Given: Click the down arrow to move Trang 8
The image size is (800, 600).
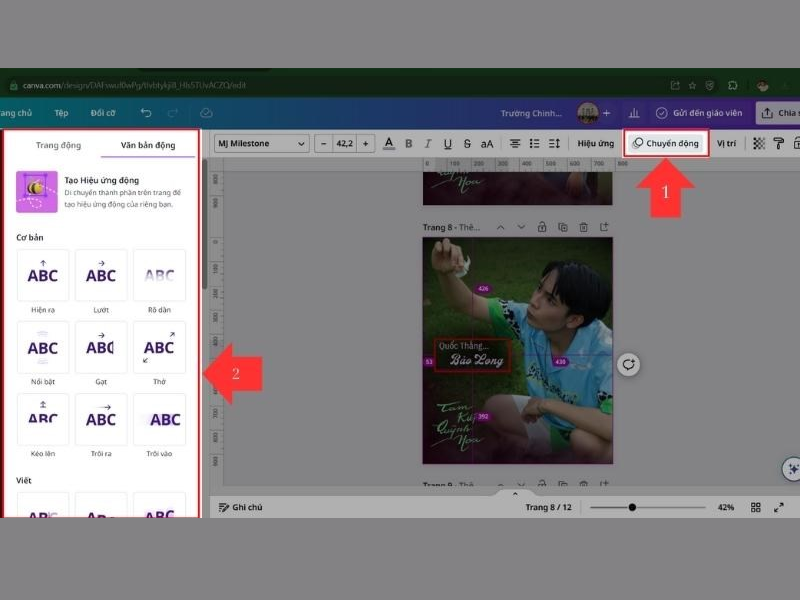Looking at the screenshot, I should coord(521,226).
